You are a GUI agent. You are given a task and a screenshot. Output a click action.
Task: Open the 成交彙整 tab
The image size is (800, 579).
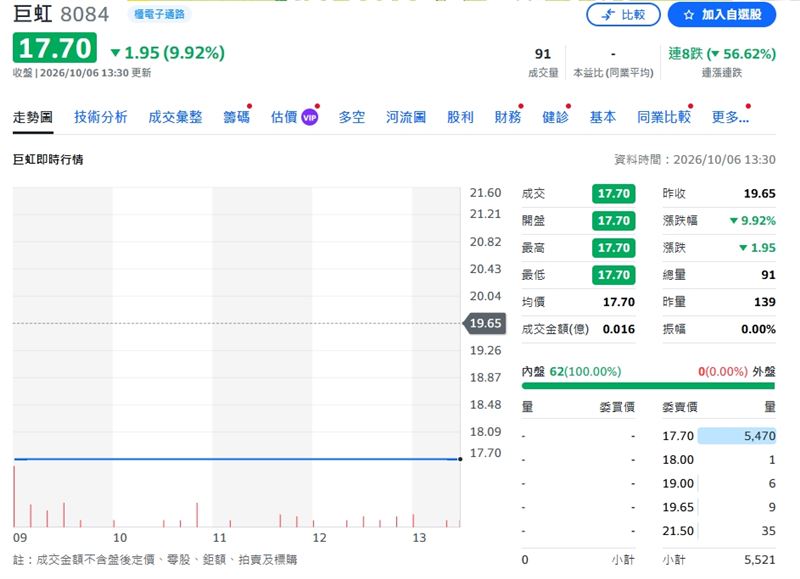(x=175, y=117)
